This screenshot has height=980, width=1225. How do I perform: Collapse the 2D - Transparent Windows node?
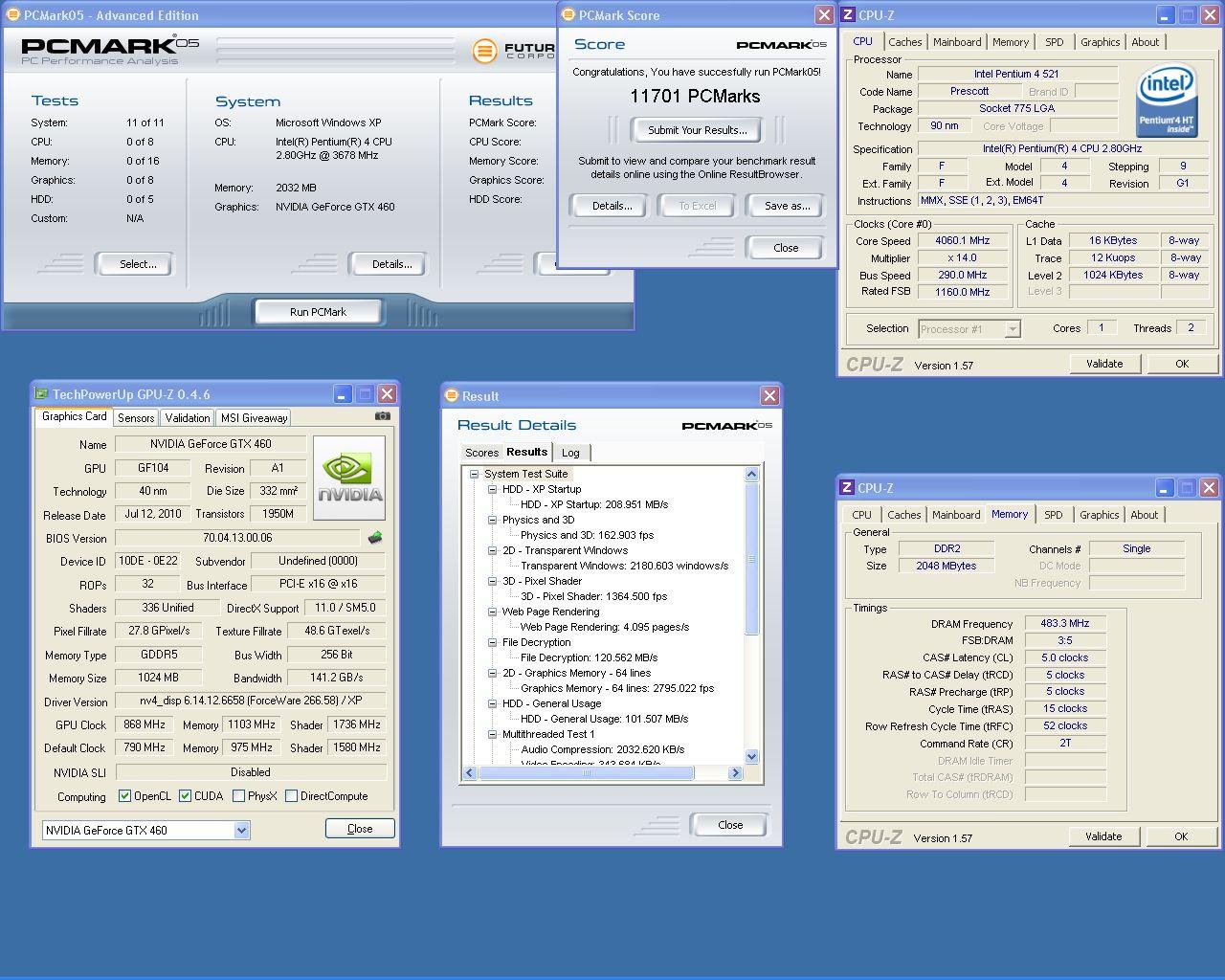click(x=492, y=550)
